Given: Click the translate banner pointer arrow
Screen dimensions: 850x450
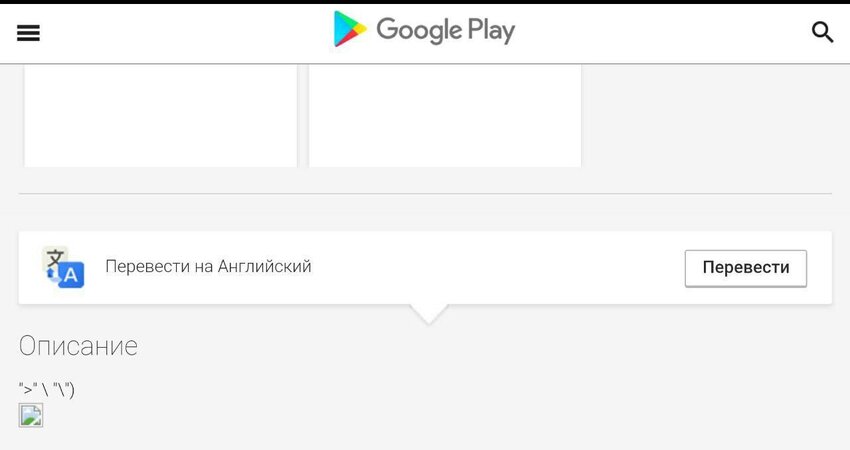Looking at the screenshot, I should tap(429, 314).
